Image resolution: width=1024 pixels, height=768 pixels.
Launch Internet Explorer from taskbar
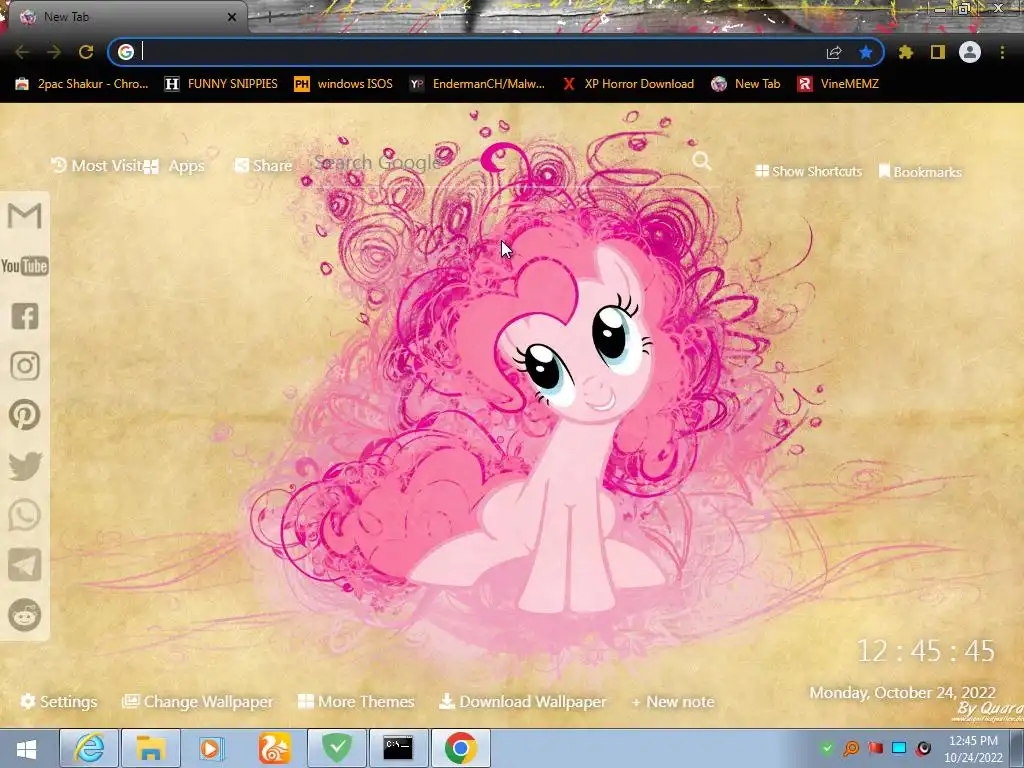point(89,748)
